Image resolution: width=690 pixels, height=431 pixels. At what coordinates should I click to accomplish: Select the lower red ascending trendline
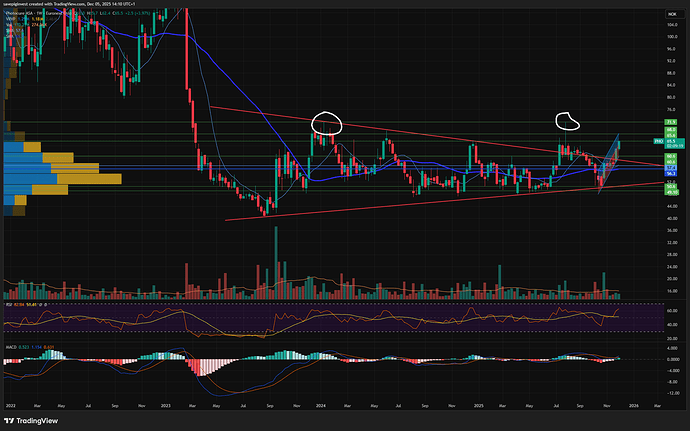(400, 203)
